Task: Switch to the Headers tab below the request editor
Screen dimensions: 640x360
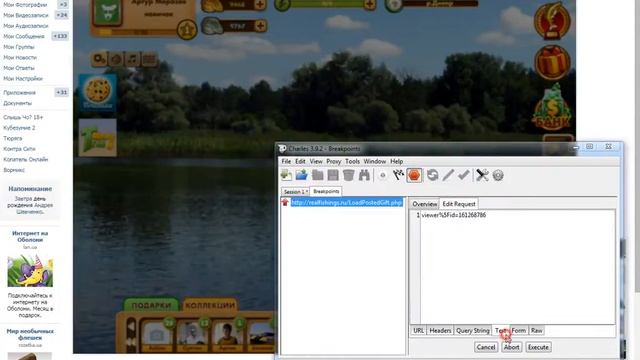Action: [440, 330]
